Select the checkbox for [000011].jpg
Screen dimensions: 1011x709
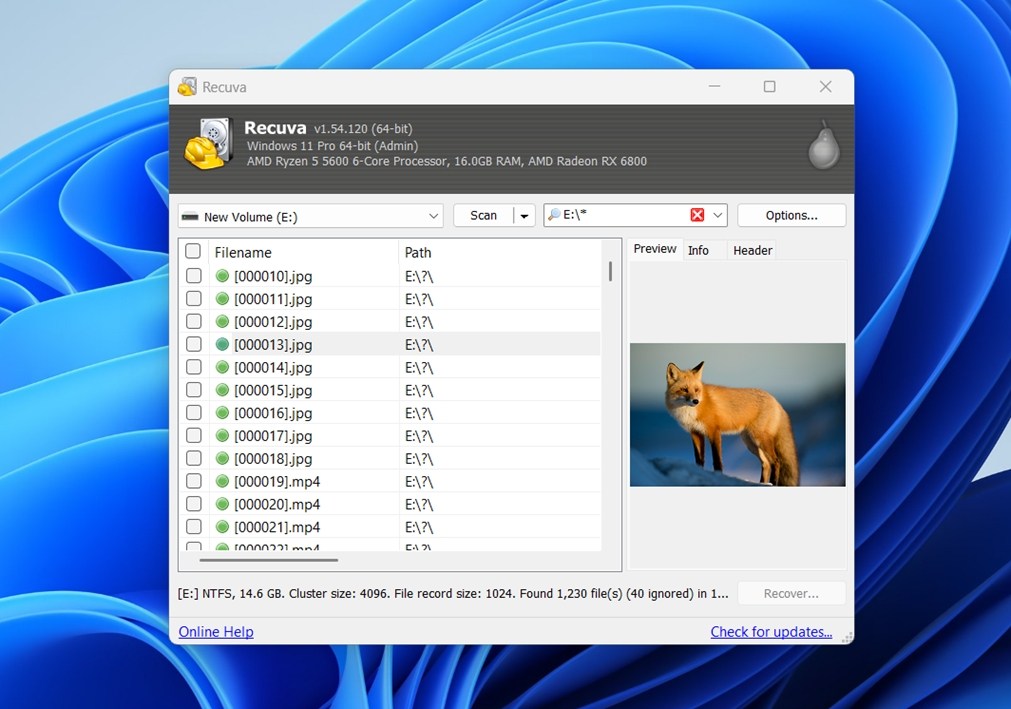(193, 298)
